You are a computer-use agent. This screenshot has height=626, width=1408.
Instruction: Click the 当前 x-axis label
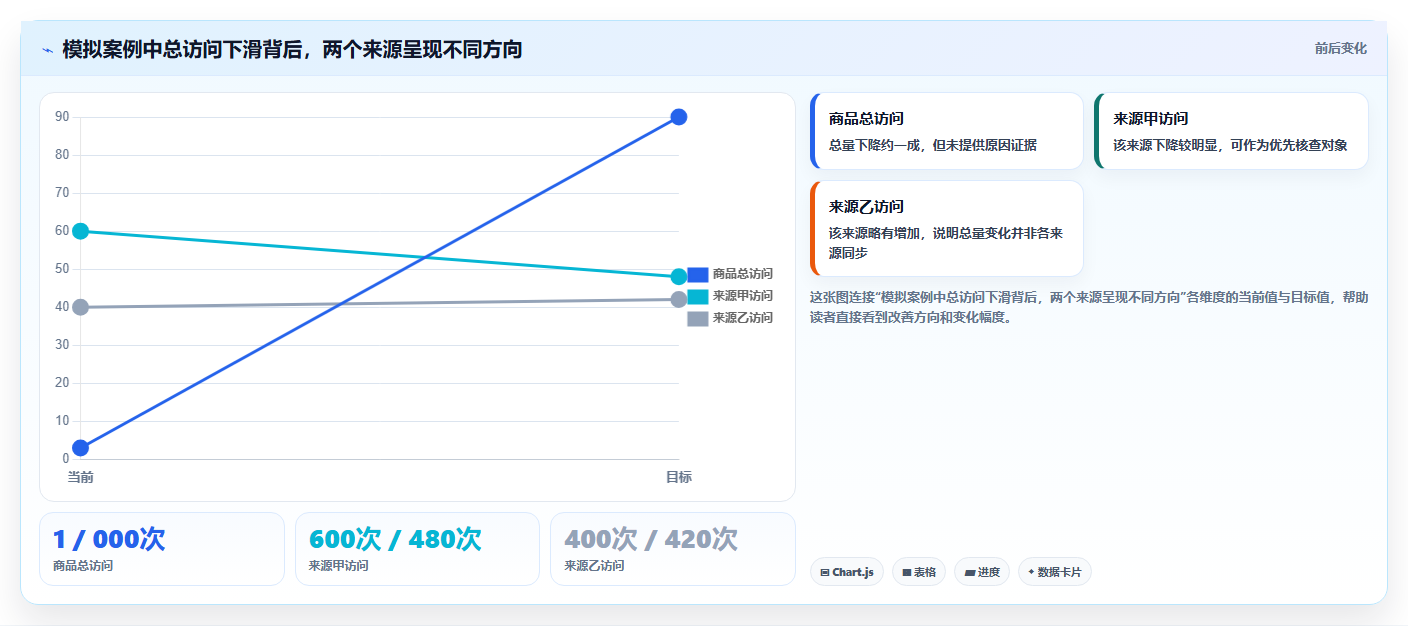(x=81, y=477)
